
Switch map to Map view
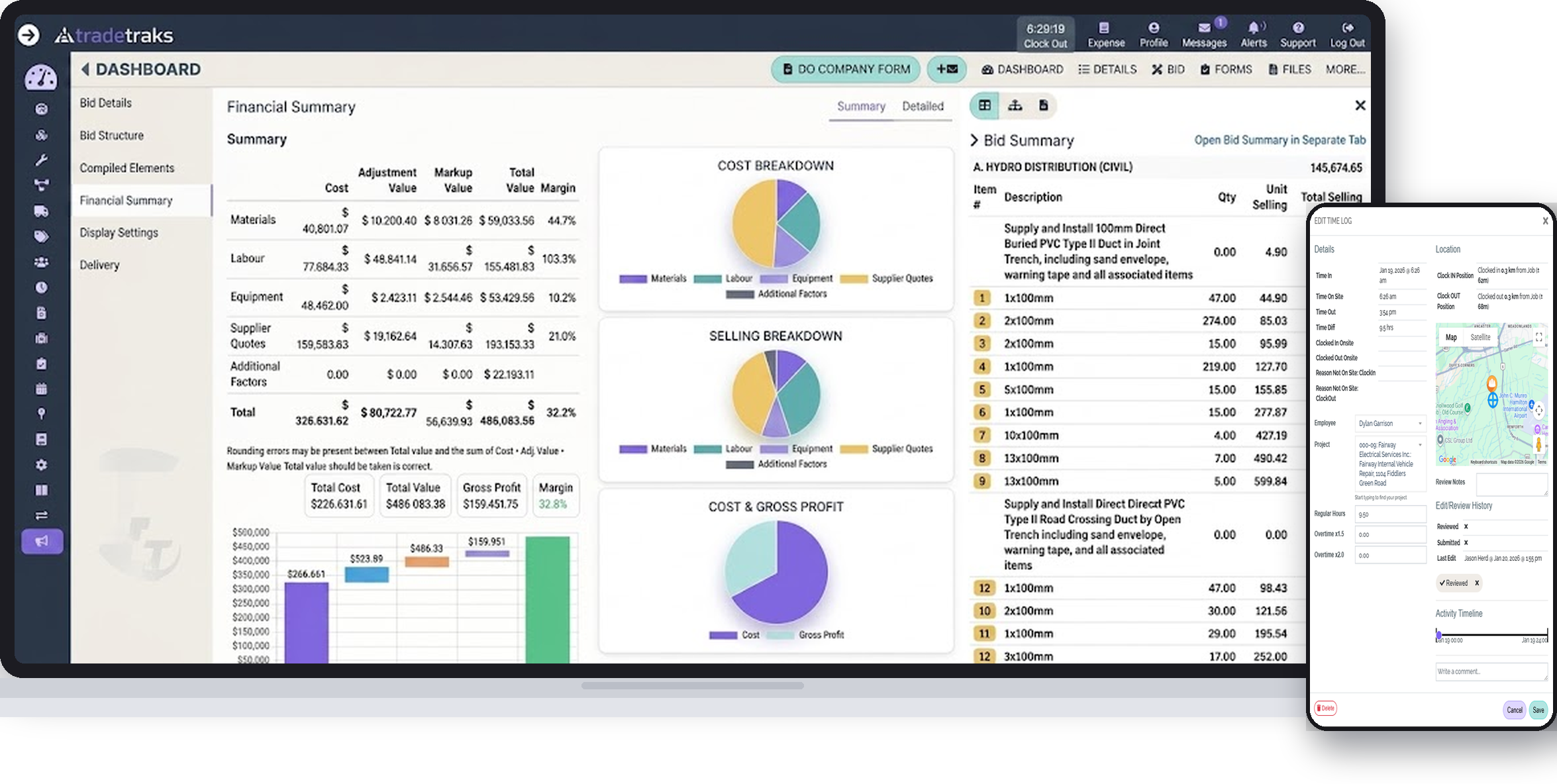(x=1451, y=337)
